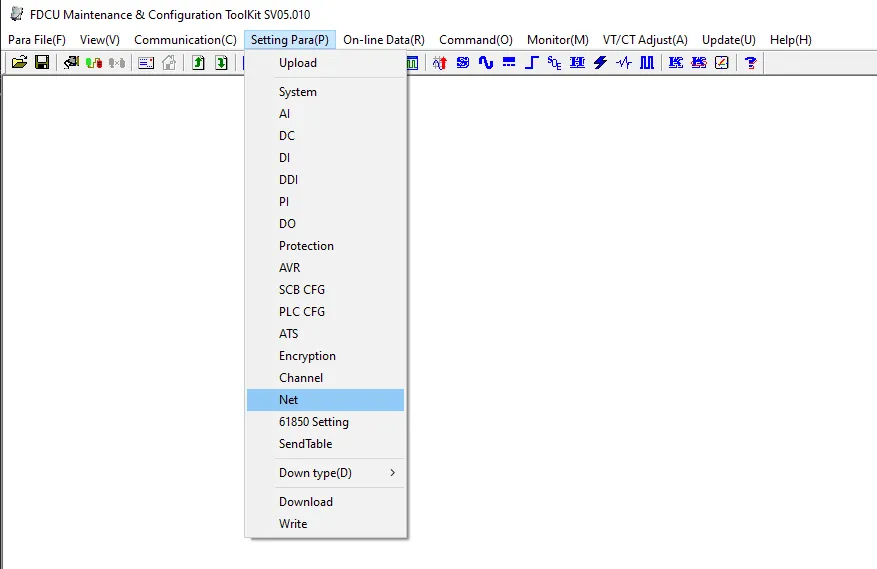This screenshot has height=569, width=877.
Task: Open the Help(H) menu
Action: pos(790,40)
